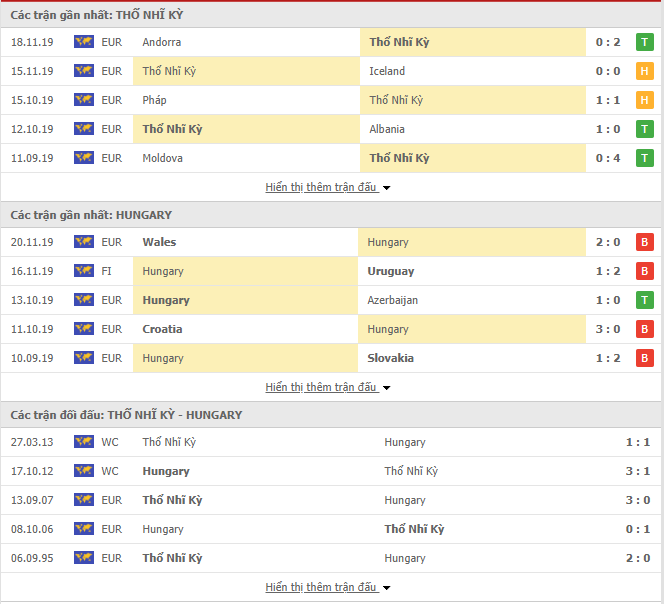The height and width of the screenshot is (604, 664).
Task: Open Thổ Nhĩ Kỳ team in Albania row
Action: 172,129
